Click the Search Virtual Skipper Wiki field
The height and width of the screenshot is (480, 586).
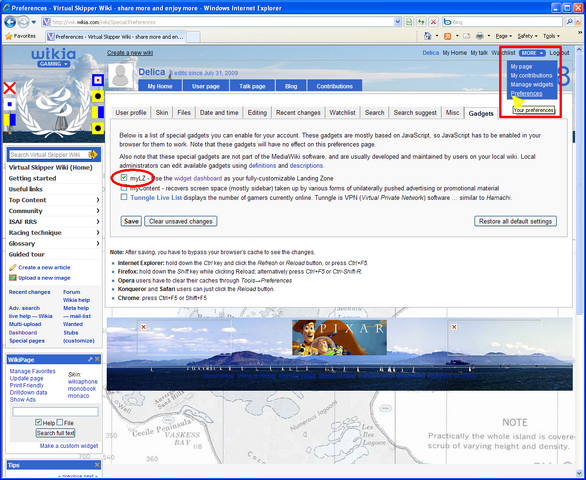(x=49, y=154)
